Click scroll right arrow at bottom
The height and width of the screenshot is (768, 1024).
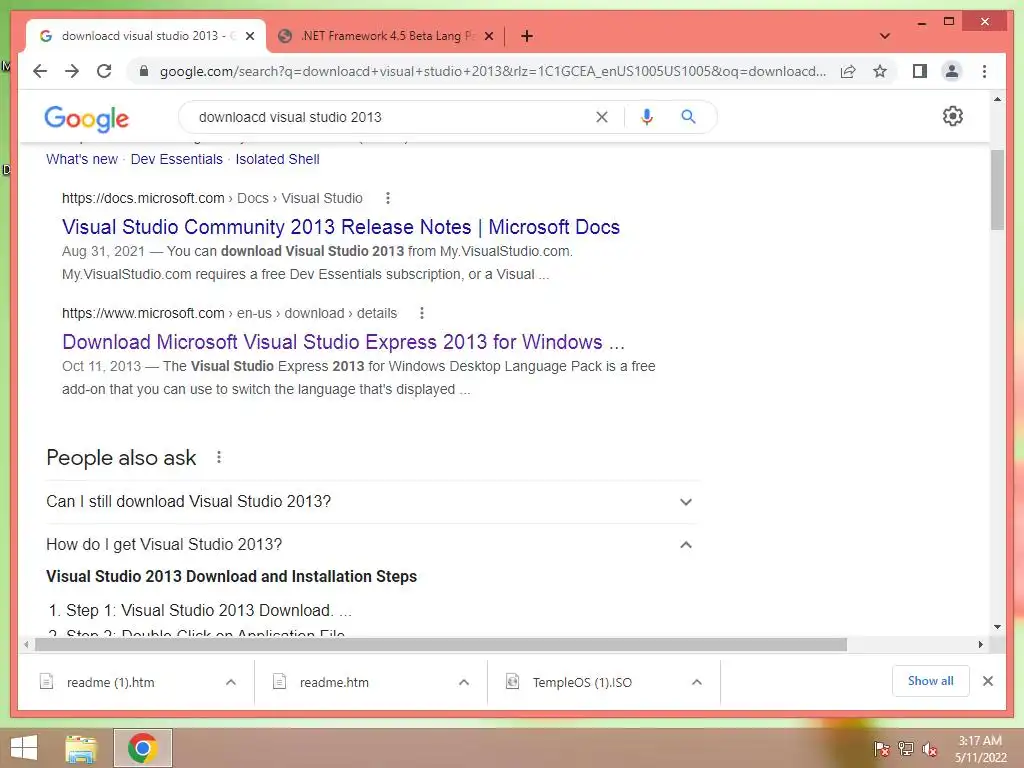(x=980, y=645)
